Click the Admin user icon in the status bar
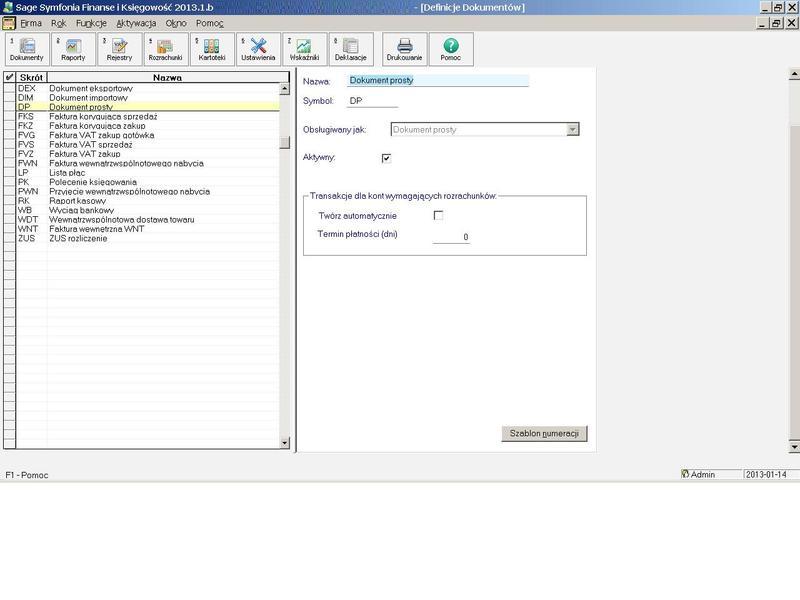Screen dimensions: 800x600 tap(685, 474)
